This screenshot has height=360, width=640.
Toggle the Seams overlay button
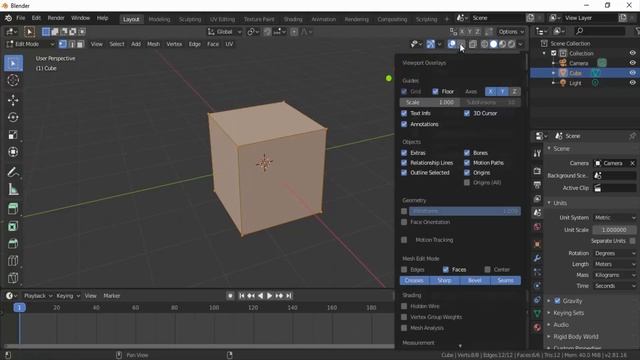point(505,280)
